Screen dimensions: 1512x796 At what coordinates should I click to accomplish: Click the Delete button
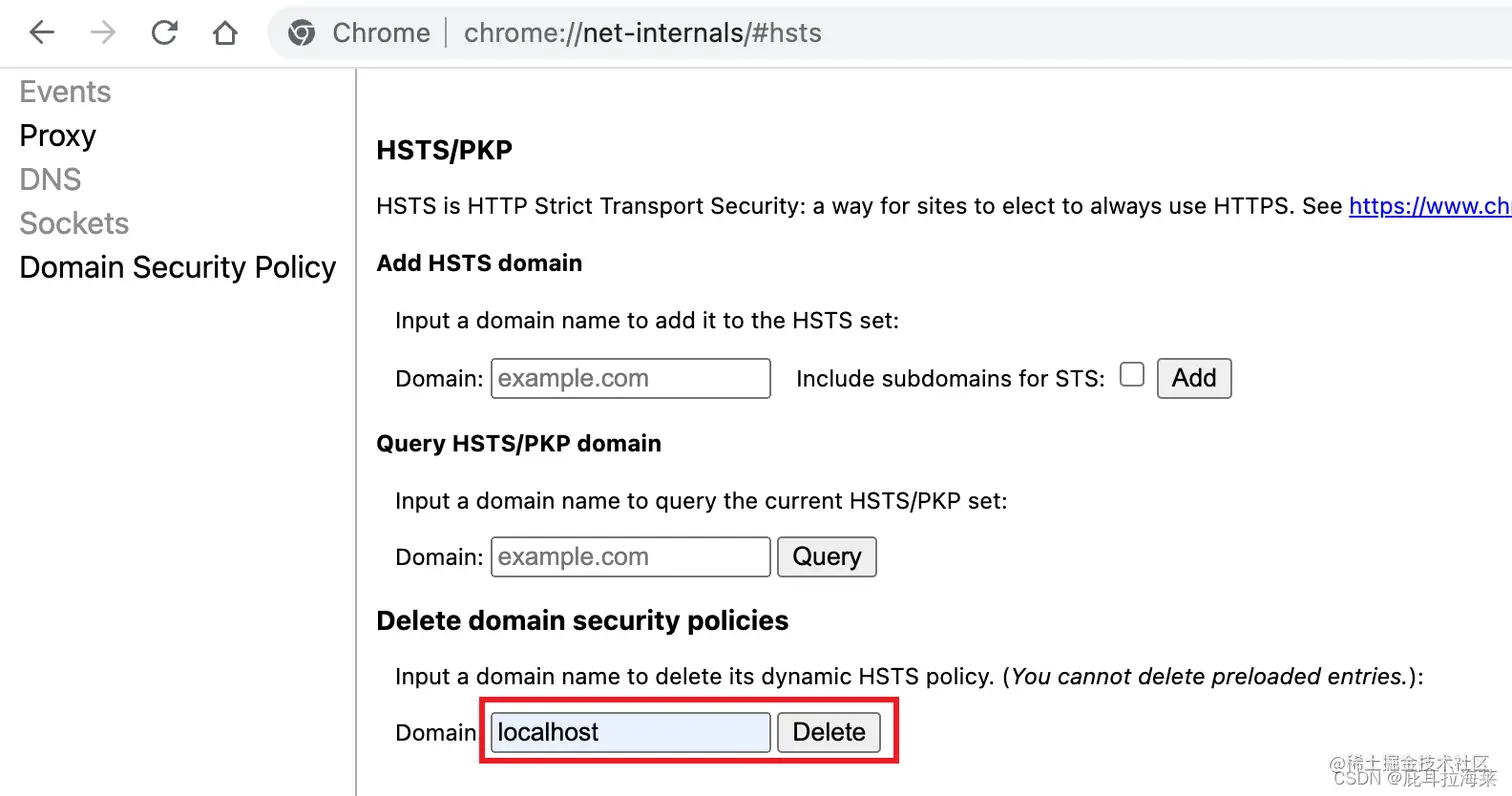(829, 732)
